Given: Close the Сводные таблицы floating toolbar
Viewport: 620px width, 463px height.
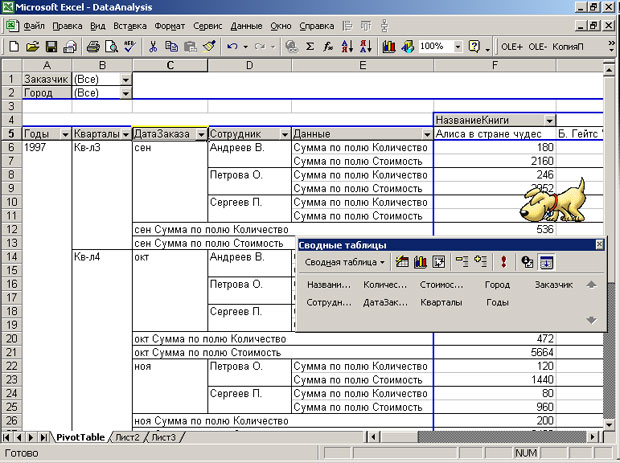Looking at the screenshot, I should (599, 244).
